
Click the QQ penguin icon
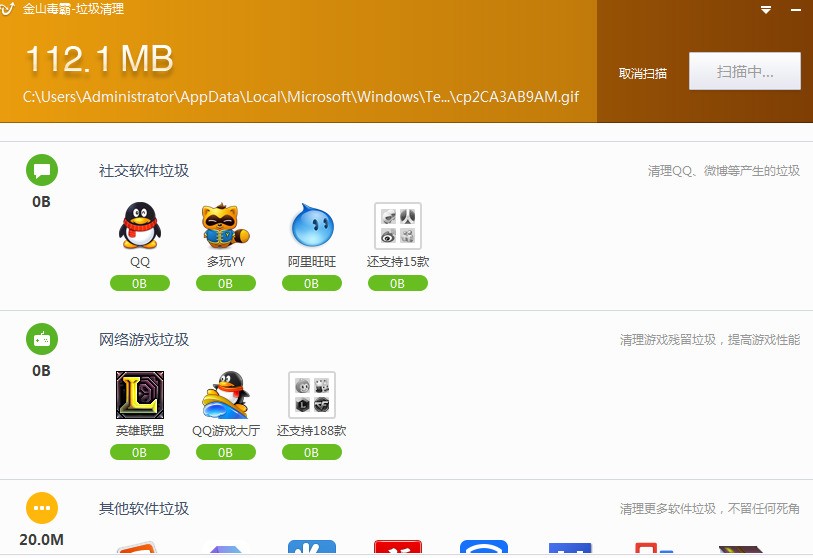coord(139,226)
